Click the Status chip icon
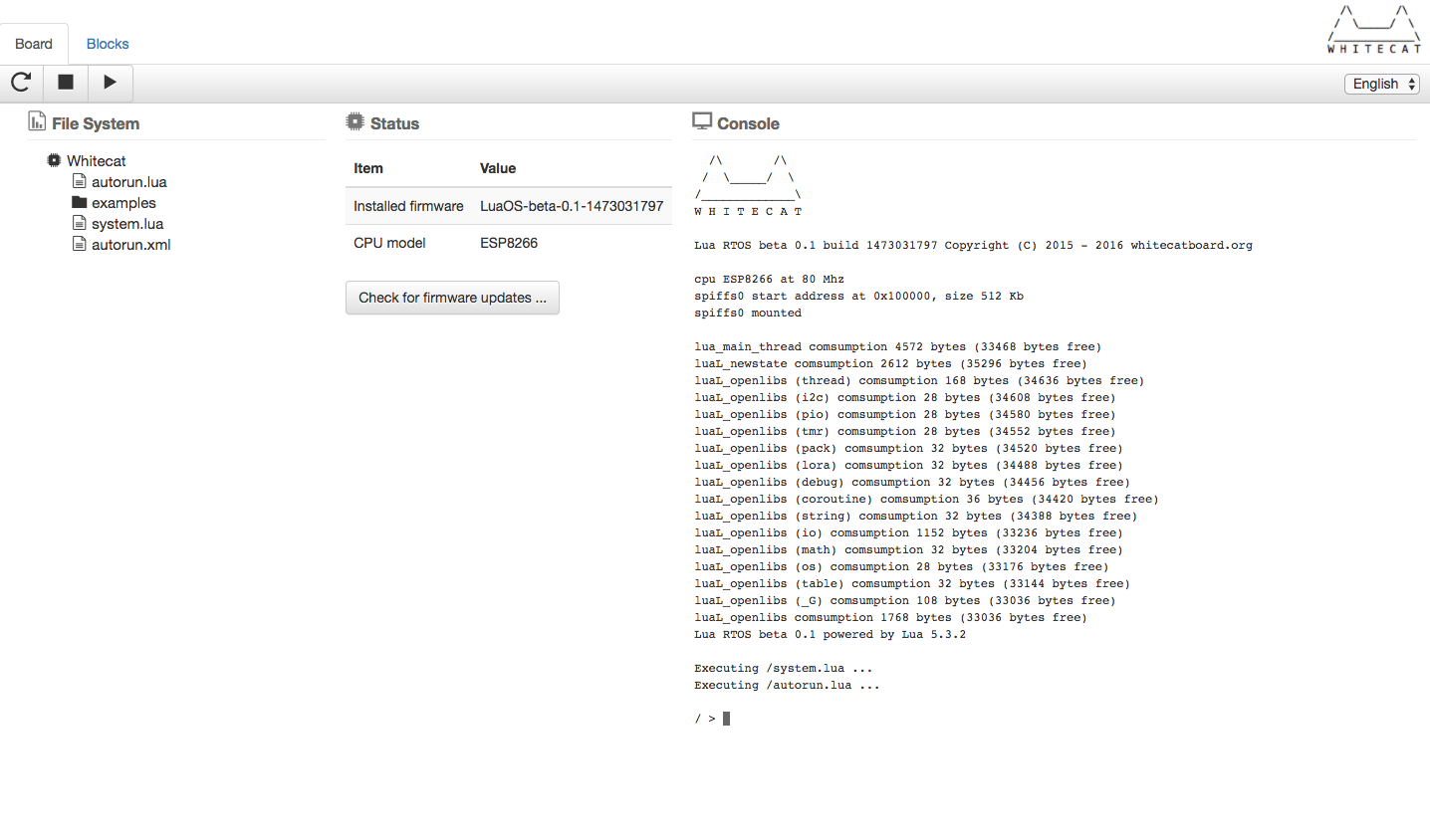 pos(356,121)
